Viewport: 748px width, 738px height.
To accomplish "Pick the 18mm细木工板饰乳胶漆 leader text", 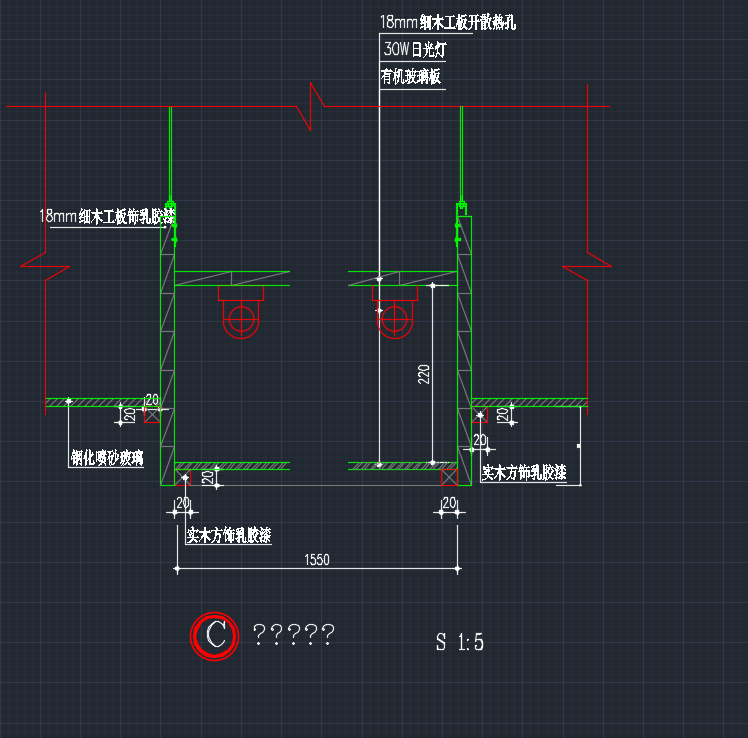I will (x=107, y=216).
